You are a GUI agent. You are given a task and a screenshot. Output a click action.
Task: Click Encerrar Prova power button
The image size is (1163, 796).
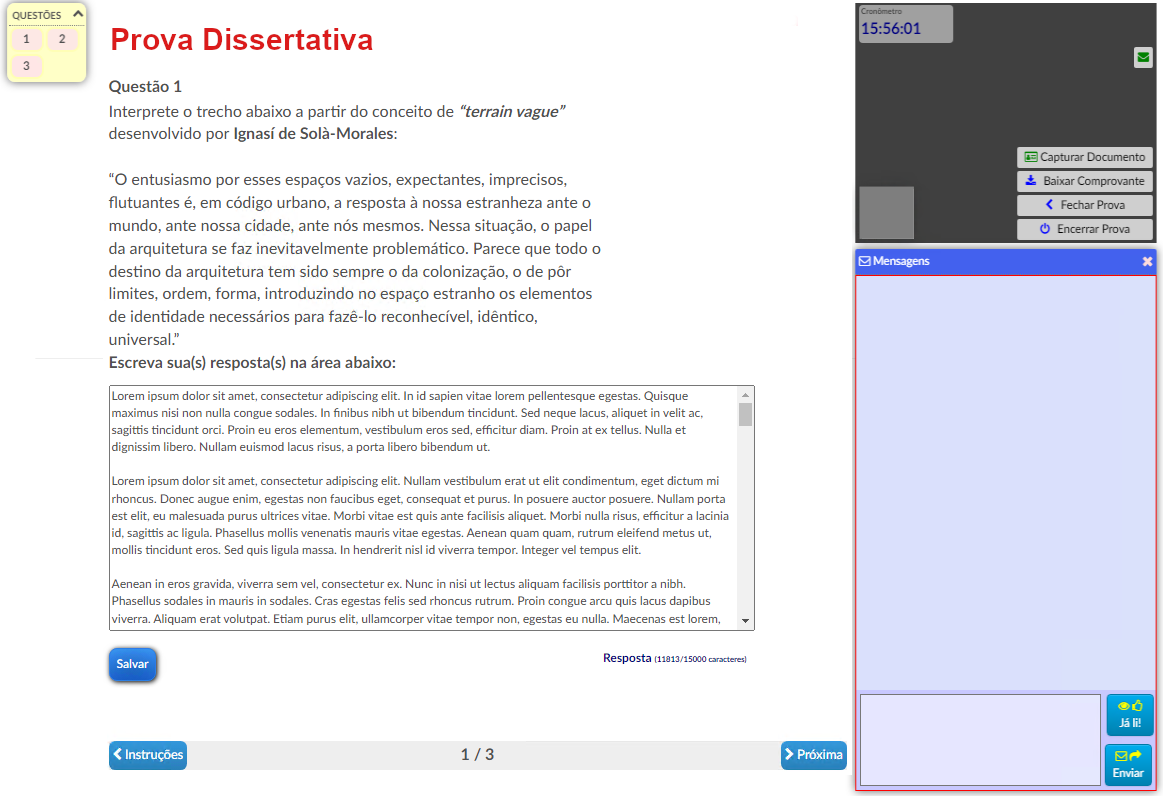pyautogui.click(x=1084, y=229)
